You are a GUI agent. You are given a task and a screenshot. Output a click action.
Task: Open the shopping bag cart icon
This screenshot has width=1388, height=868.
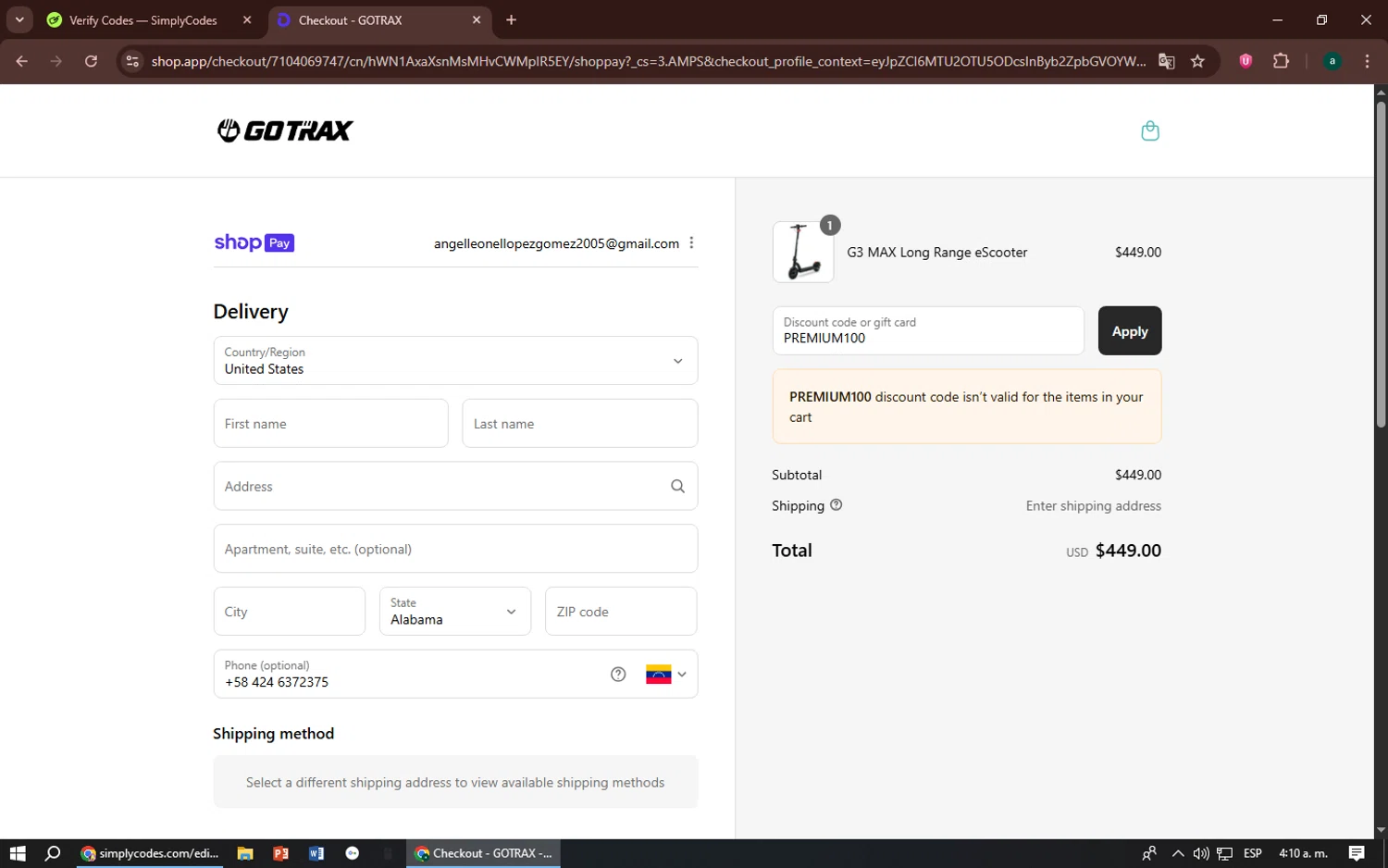[1150, 130]
